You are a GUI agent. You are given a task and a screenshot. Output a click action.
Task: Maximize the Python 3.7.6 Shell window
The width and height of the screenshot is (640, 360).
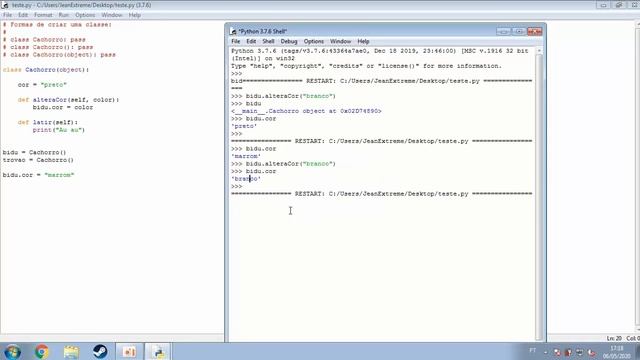point(519,31)
